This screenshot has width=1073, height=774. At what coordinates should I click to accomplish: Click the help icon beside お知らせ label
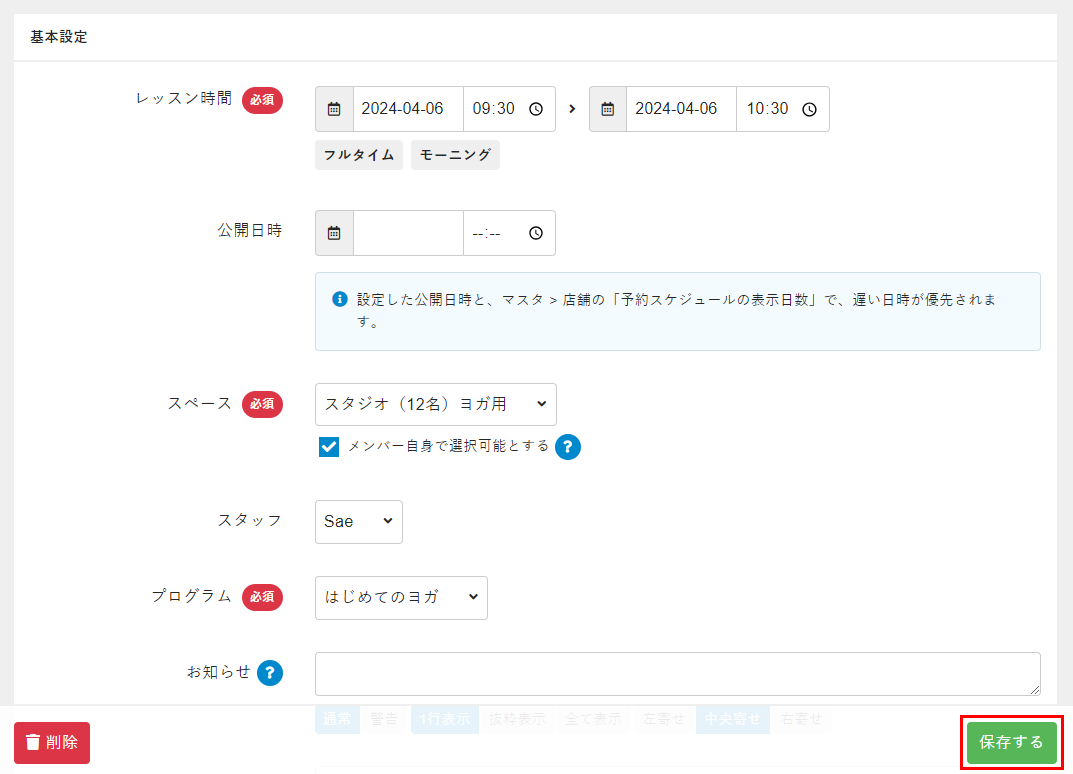[x=270, y=673]
